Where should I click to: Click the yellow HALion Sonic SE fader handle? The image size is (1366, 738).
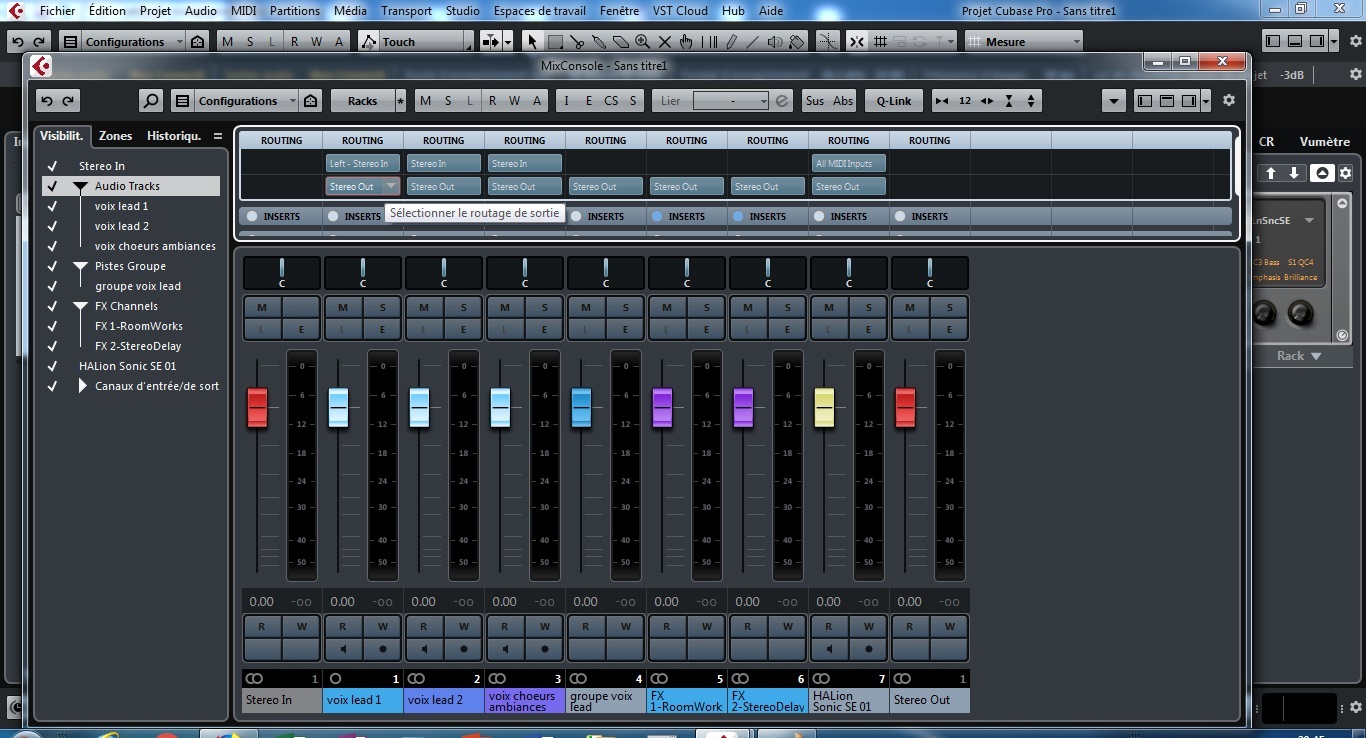tap(824, 407)
